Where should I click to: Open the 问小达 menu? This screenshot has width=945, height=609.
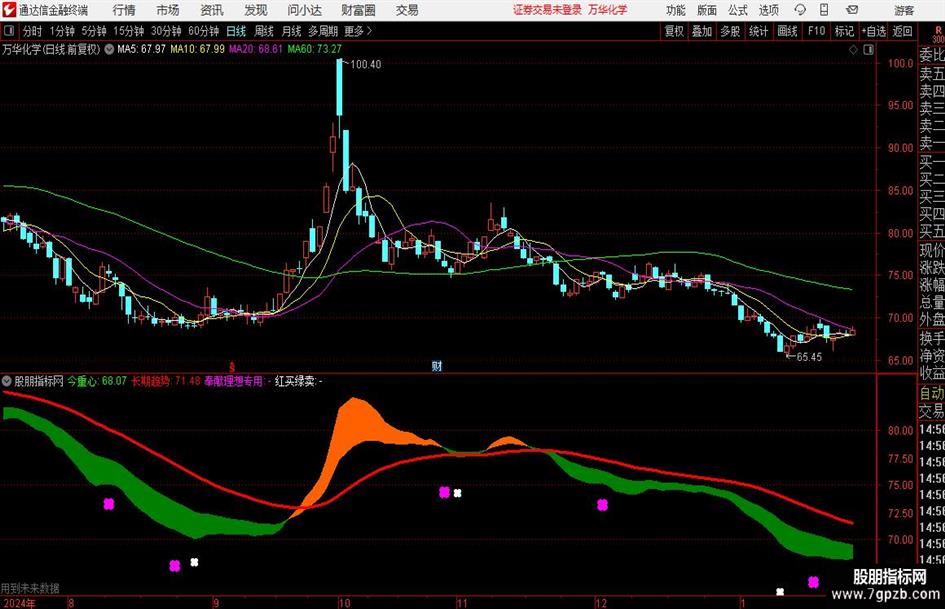point(304,10)
